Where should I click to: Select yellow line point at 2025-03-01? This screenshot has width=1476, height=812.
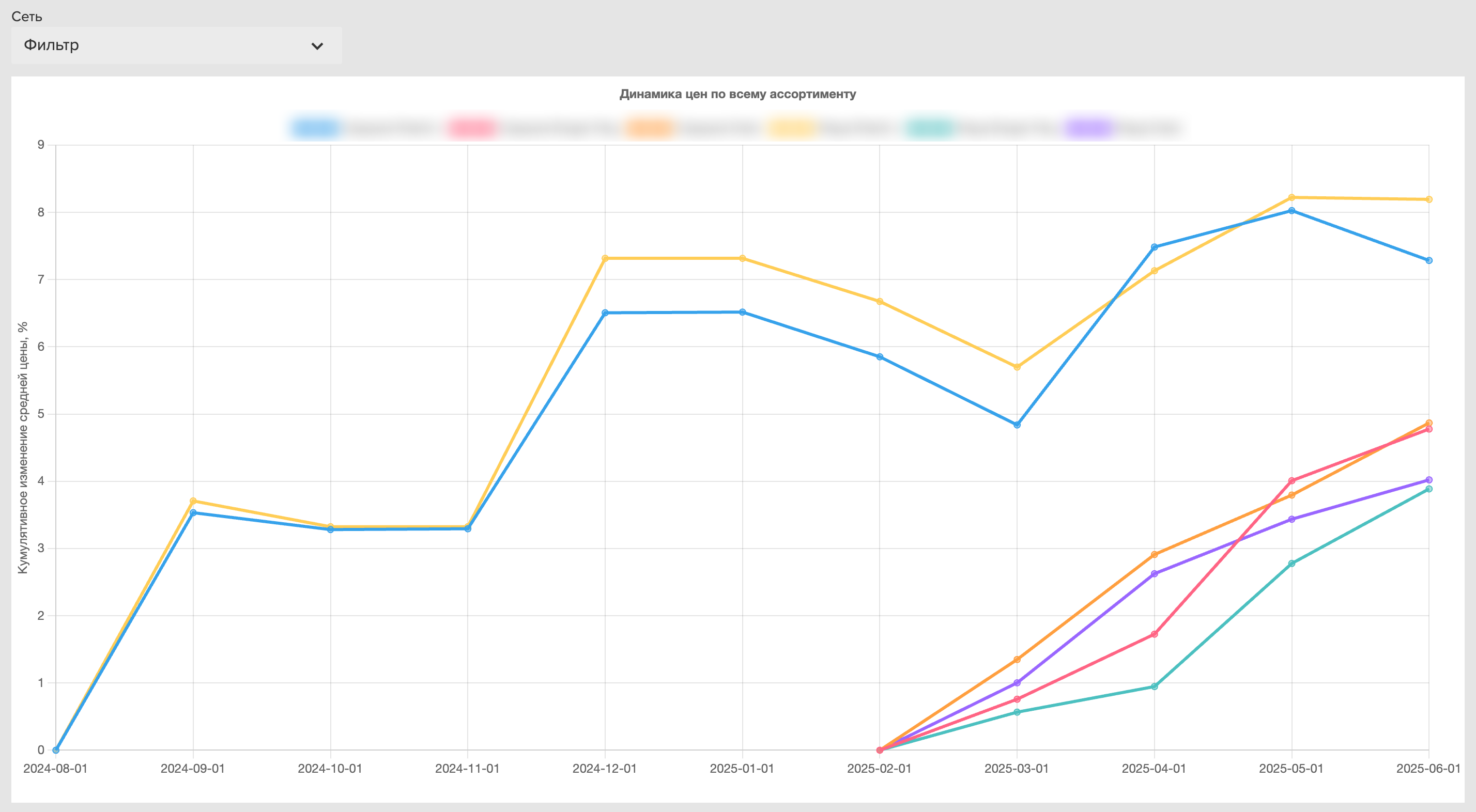[1017, 367]
